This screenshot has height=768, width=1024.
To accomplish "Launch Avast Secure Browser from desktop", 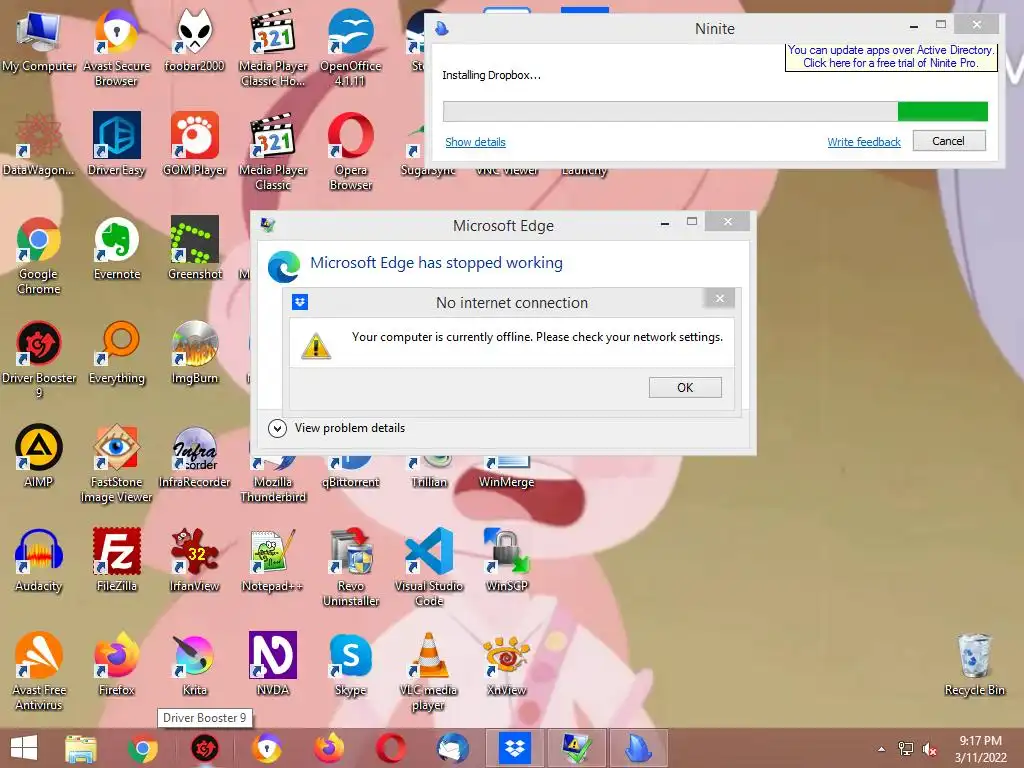I will click(116, 47).
